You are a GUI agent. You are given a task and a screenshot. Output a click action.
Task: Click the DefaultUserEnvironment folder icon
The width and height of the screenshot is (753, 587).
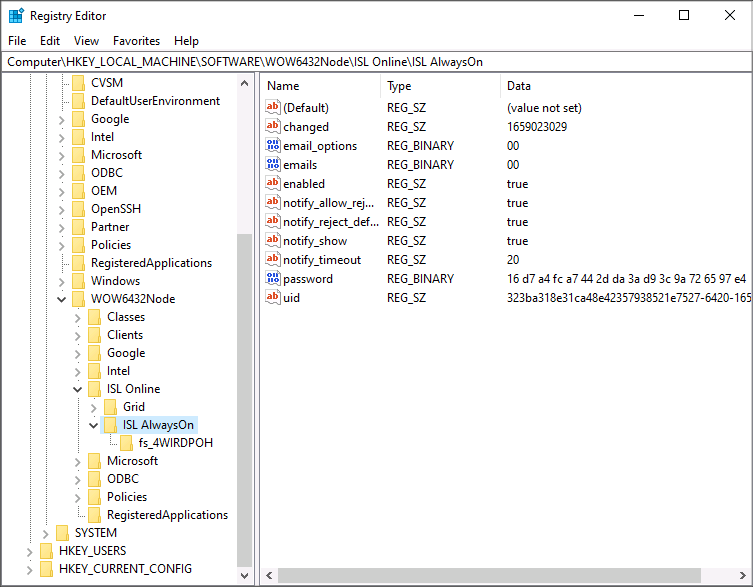click(78, 101)
